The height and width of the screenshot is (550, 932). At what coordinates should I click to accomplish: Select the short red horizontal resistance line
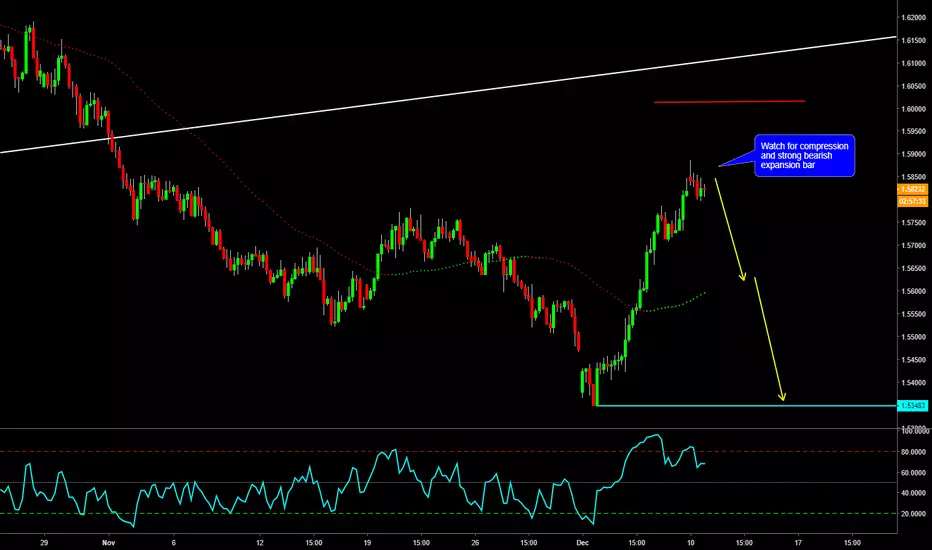pyautogui.click(x=729, y=102)
